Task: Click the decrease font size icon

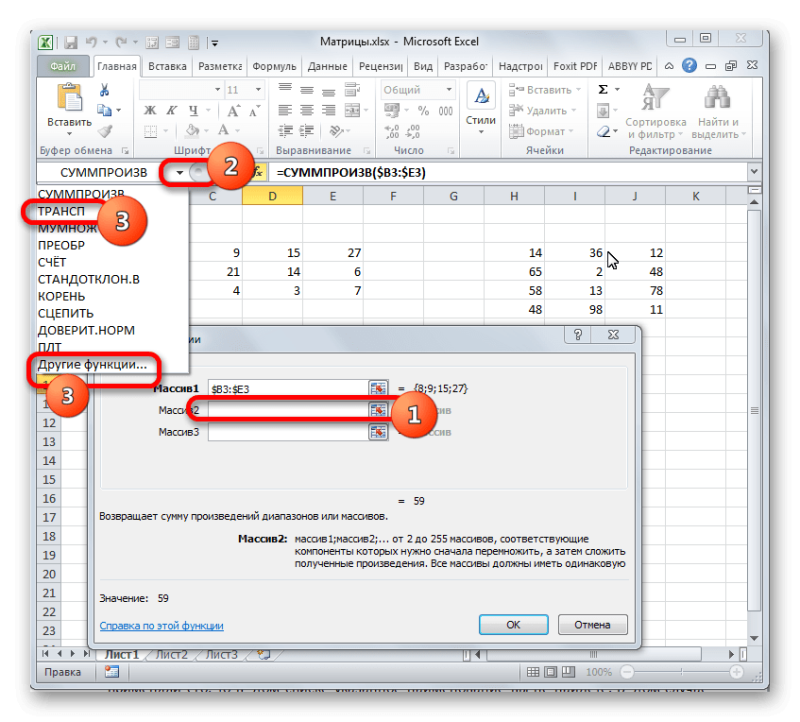Action: pyautogui.click(x=254, y=111)
